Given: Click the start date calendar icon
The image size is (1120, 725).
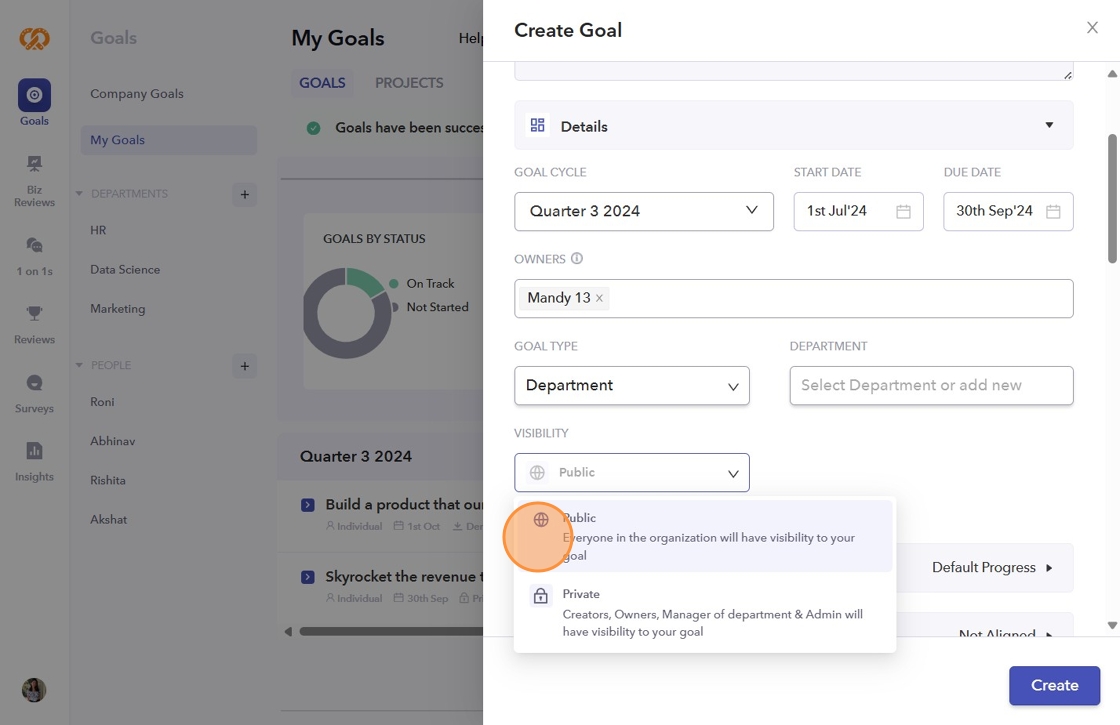Looking at the screenshot, I should [x=903, y=212].
